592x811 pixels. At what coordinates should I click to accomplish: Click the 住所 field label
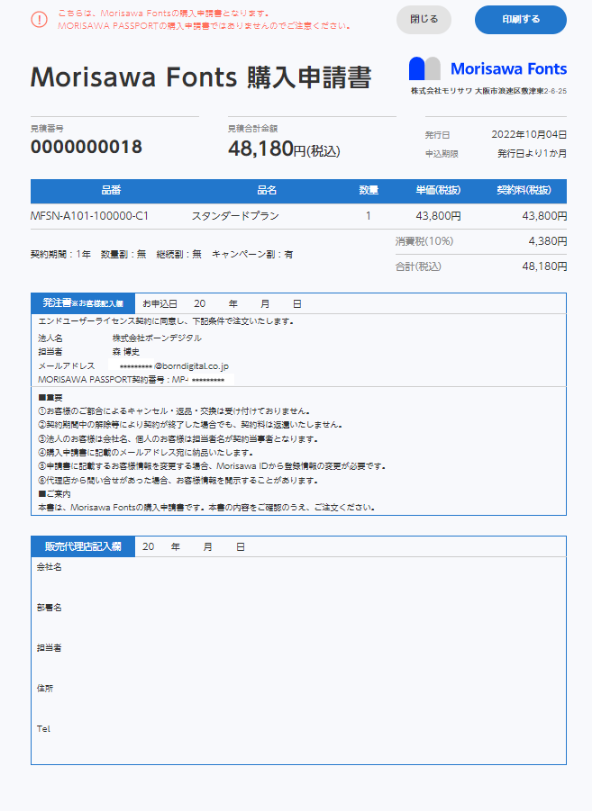45,688
